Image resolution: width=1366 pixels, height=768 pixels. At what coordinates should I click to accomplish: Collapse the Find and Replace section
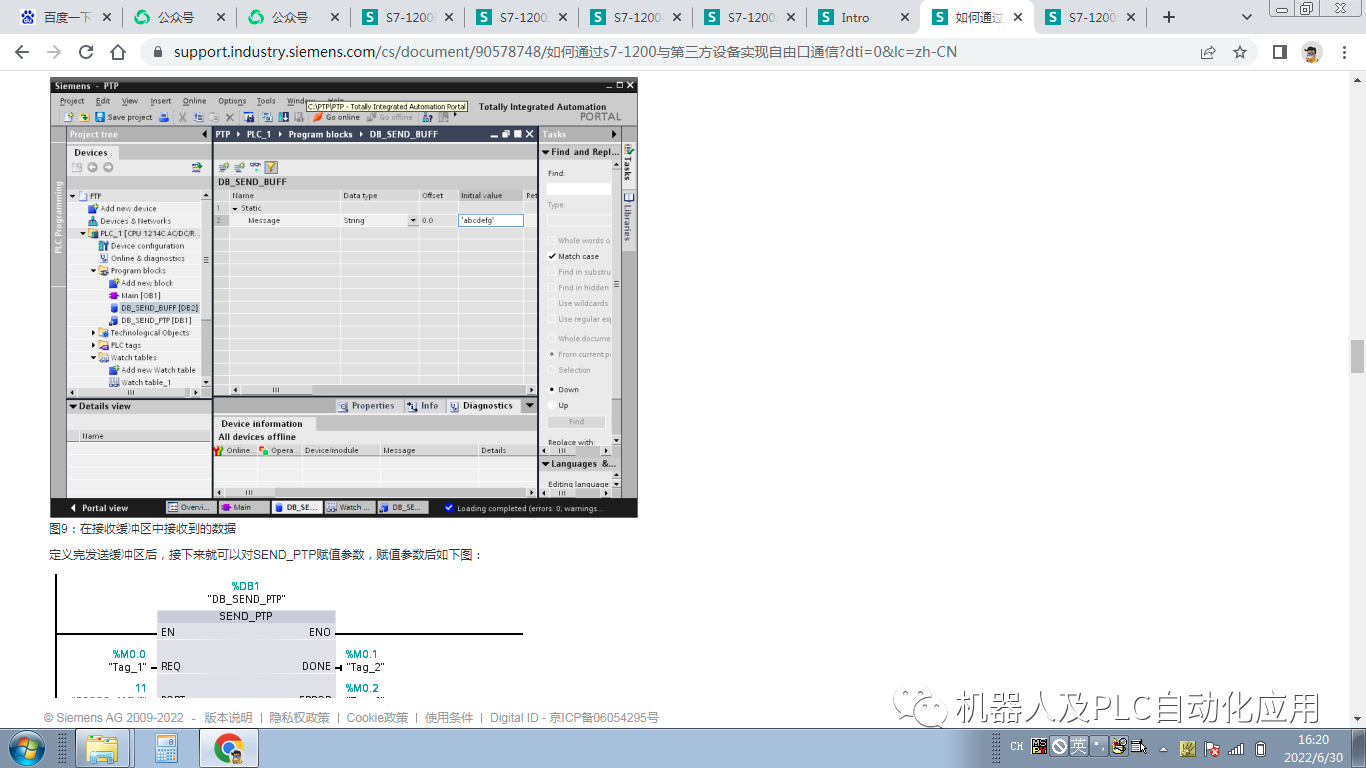click(546, 152)
